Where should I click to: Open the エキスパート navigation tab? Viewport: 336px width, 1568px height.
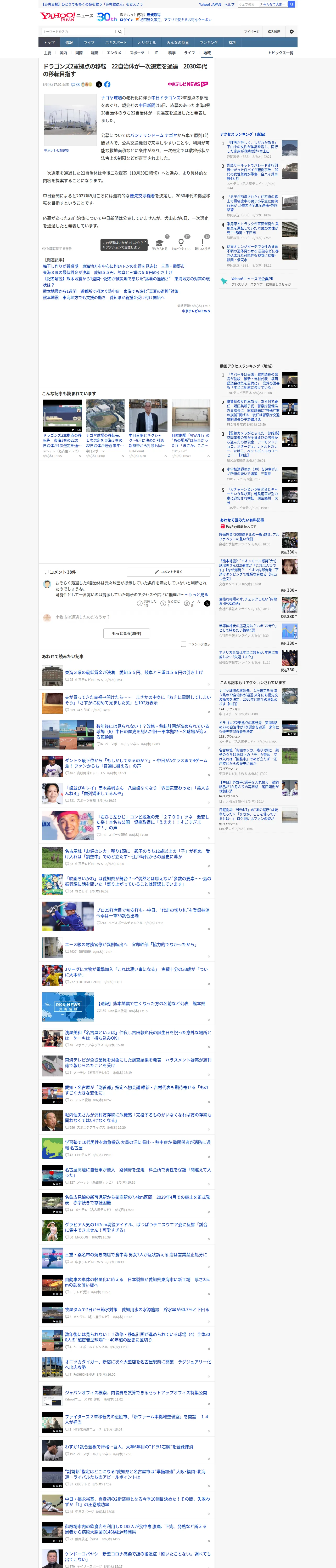[116, 43]
